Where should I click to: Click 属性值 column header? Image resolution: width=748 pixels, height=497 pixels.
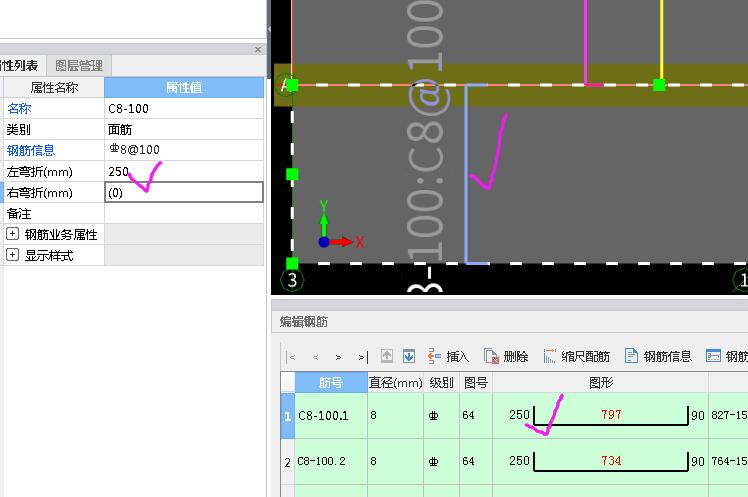point(184,87)
